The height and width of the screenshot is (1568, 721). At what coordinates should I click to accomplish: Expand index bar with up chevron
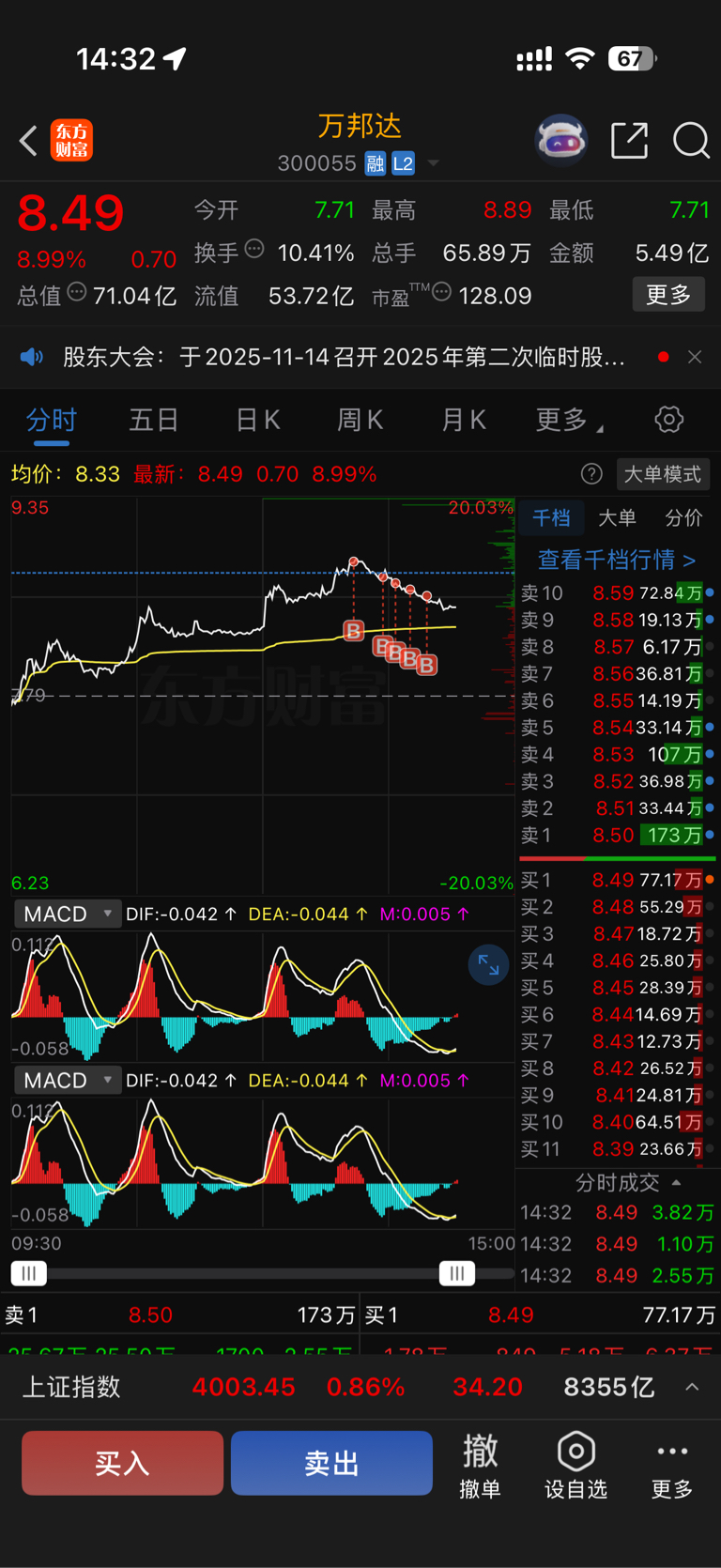pyautogui.click(x=692, y=1387)
